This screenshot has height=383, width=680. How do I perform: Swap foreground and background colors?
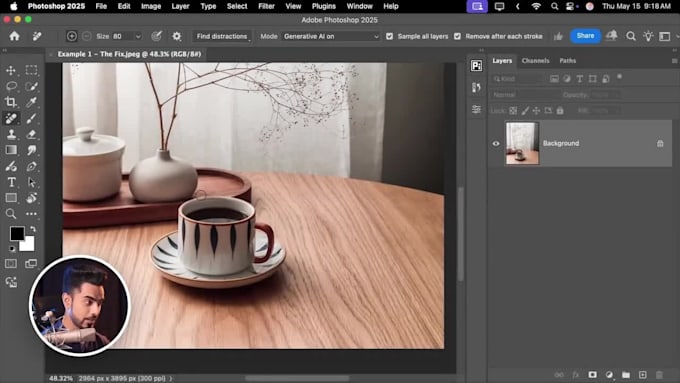pyautogui.click(x=33, y=229)
